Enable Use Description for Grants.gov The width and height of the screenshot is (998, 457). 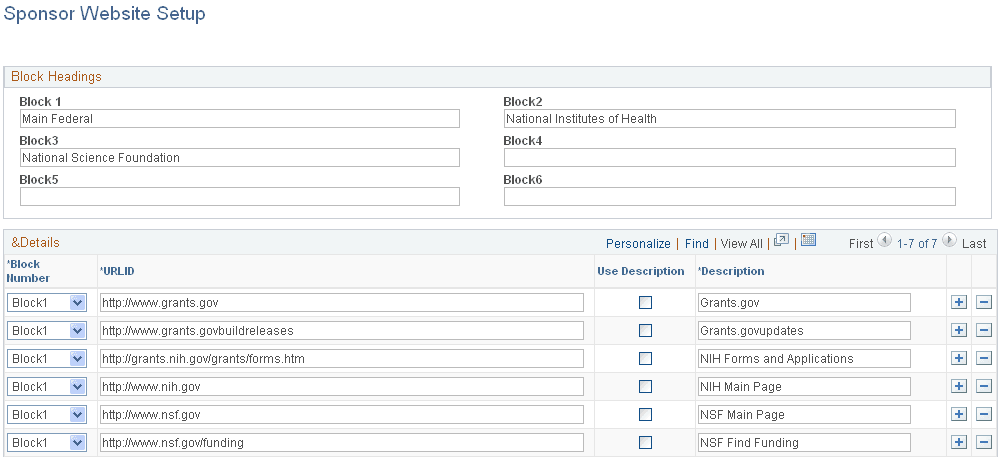click(645, 302)
